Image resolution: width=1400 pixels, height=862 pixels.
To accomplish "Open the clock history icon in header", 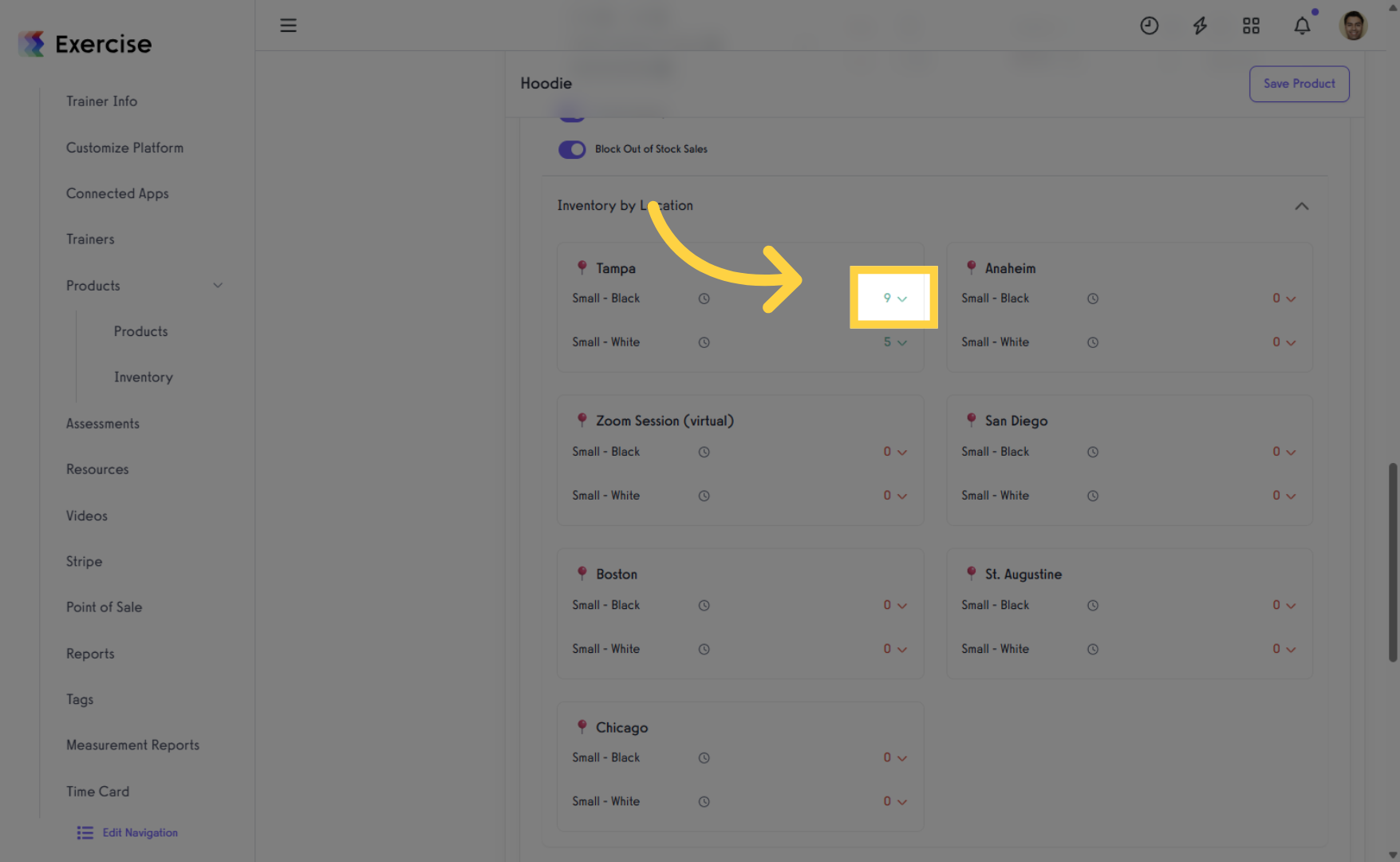I will coord(1149,26).
